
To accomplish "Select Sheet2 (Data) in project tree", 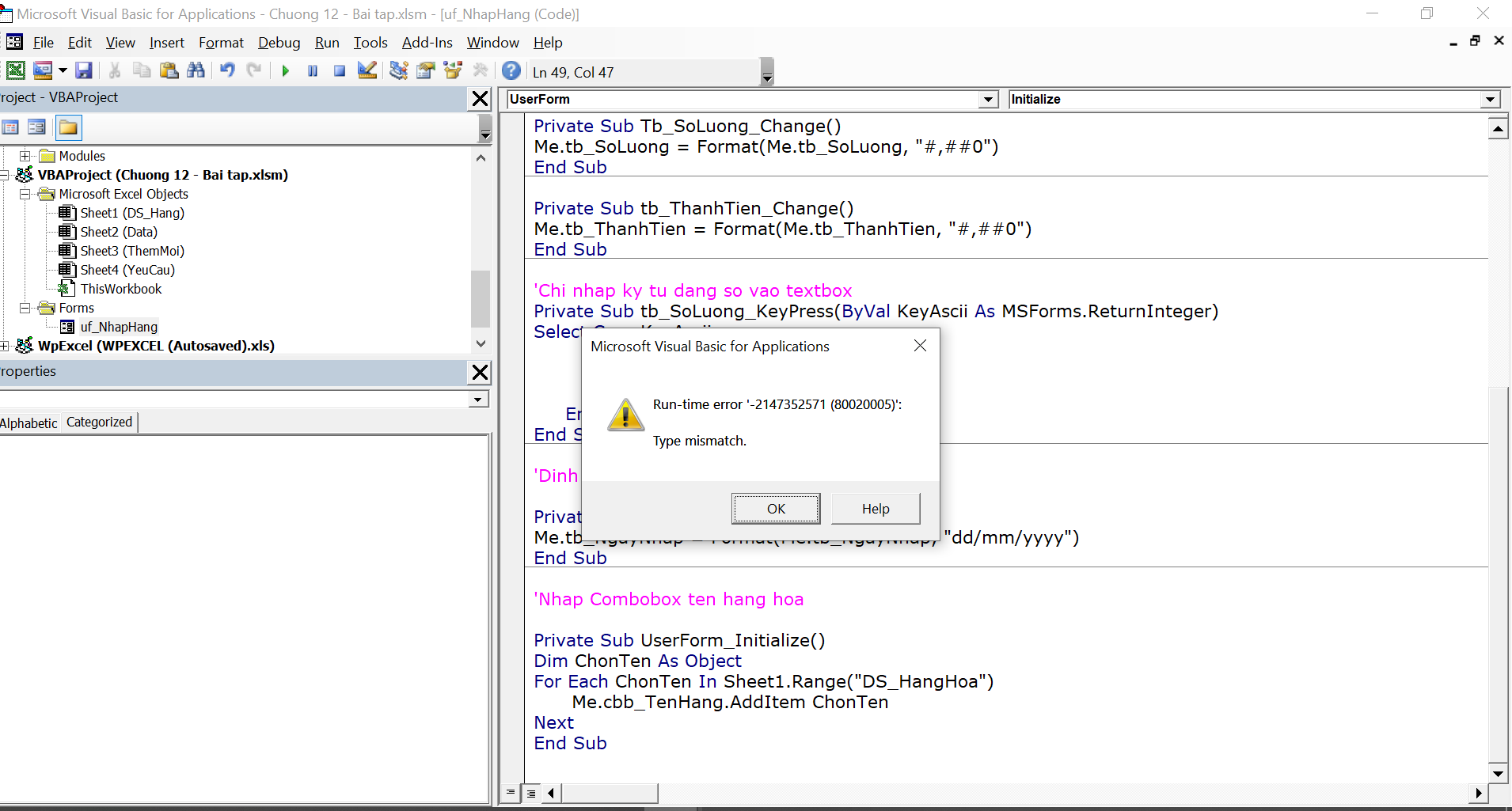I will pyautogui.click(x=119, y=232).
